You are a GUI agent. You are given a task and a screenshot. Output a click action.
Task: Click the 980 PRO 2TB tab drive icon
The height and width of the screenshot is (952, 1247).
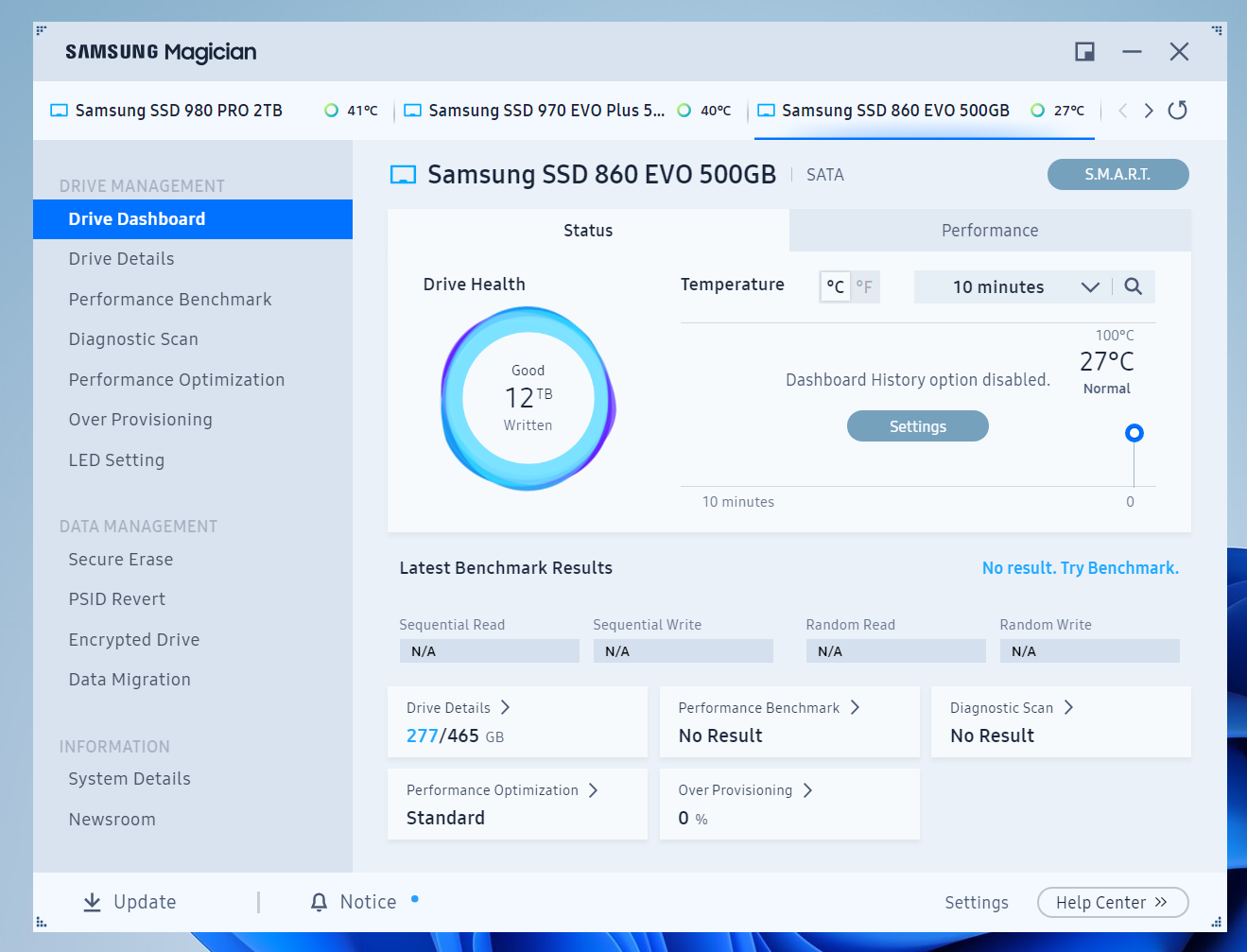[x=59, y=111]
